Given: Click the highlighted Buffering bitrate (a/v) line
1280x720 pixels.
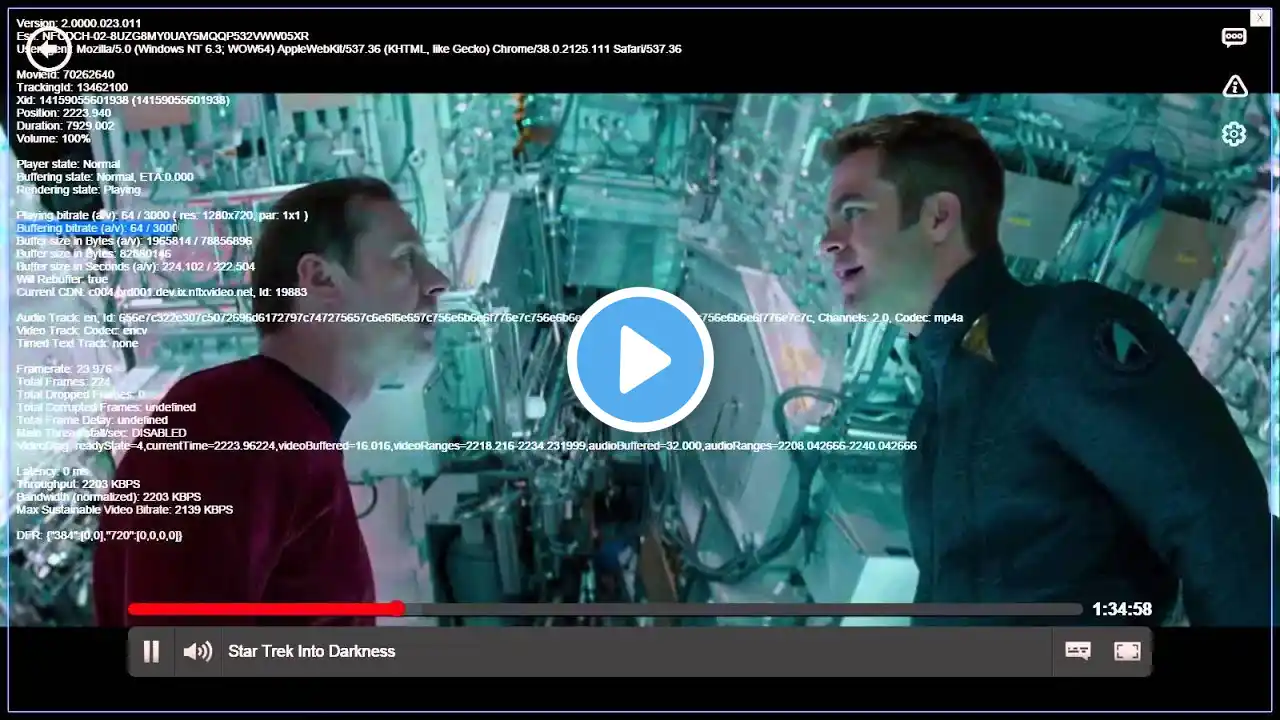Looking at the screenshot, I should tap(97, 228).
